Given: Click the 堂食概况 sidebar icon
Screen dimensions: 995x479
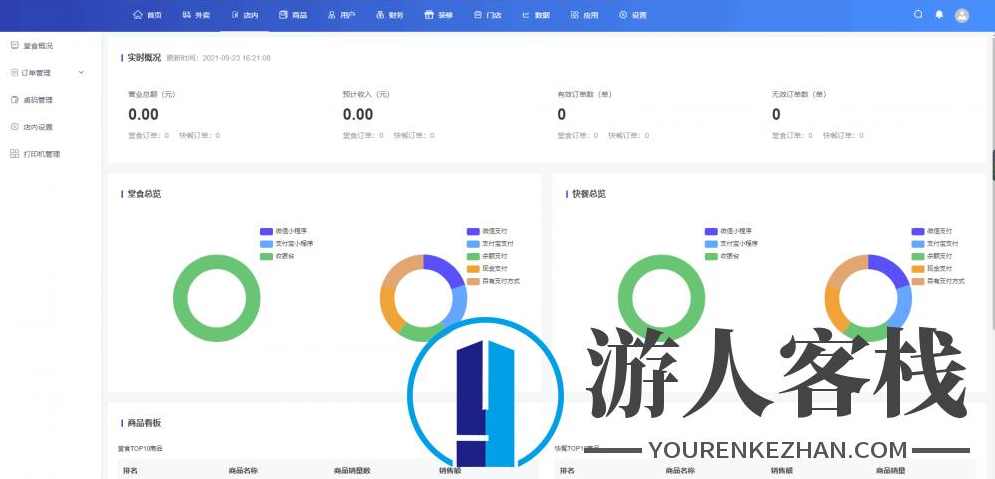Looking at the screenshot, I should (15, 46).
